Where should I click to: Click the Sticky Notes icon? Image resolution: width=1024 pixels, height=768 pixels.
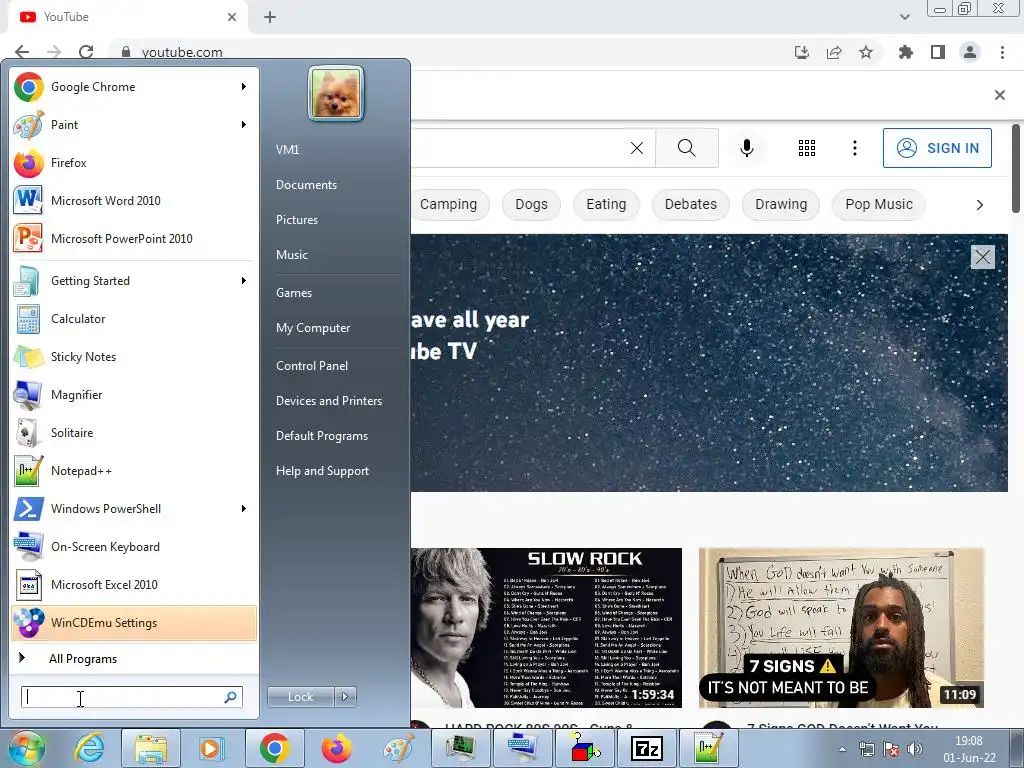point(28,357)
